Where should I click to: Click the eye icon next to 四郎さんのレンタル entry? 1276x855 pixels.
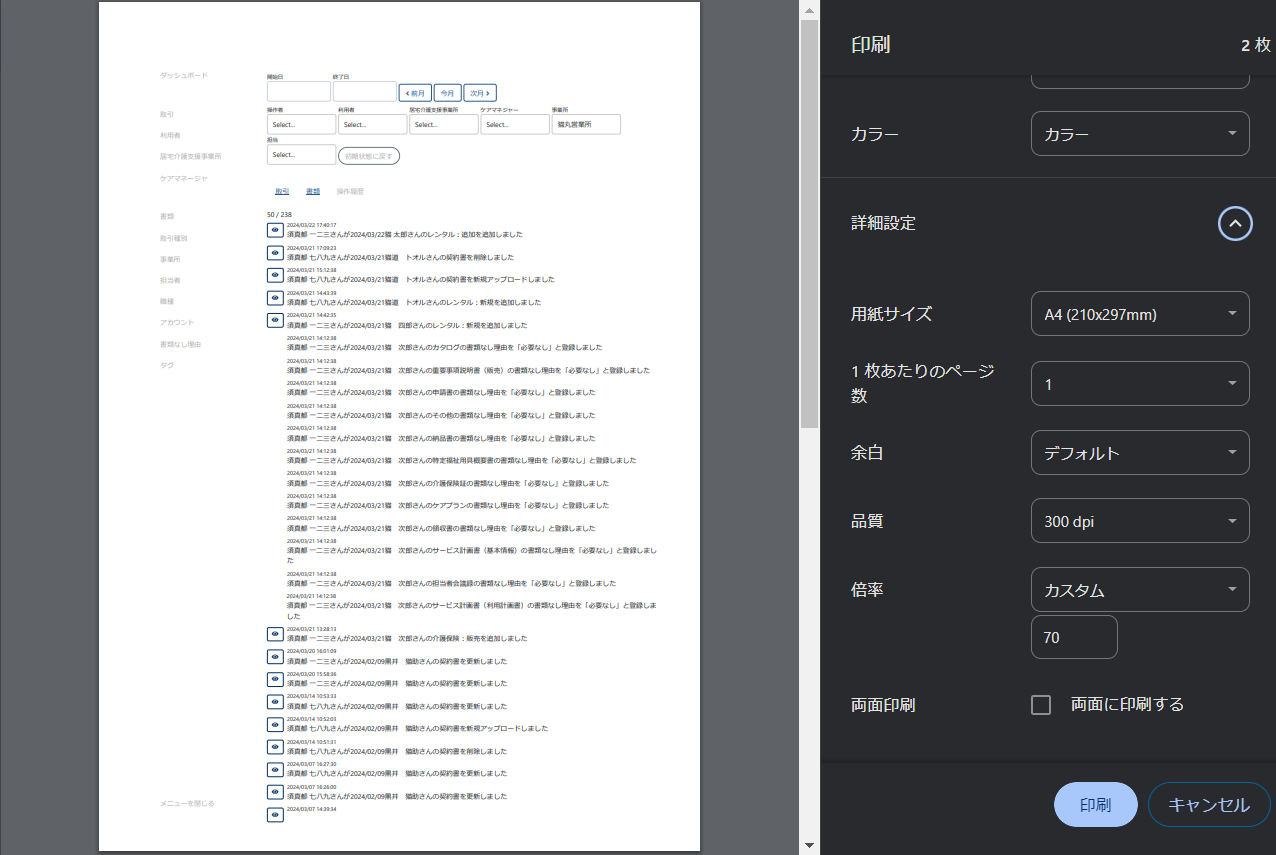pos(275,320)
